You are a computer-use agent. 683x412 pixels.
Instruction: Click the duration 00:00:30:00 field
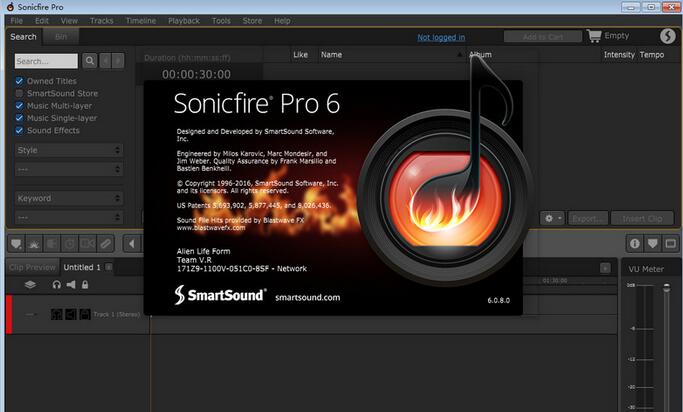196,74
